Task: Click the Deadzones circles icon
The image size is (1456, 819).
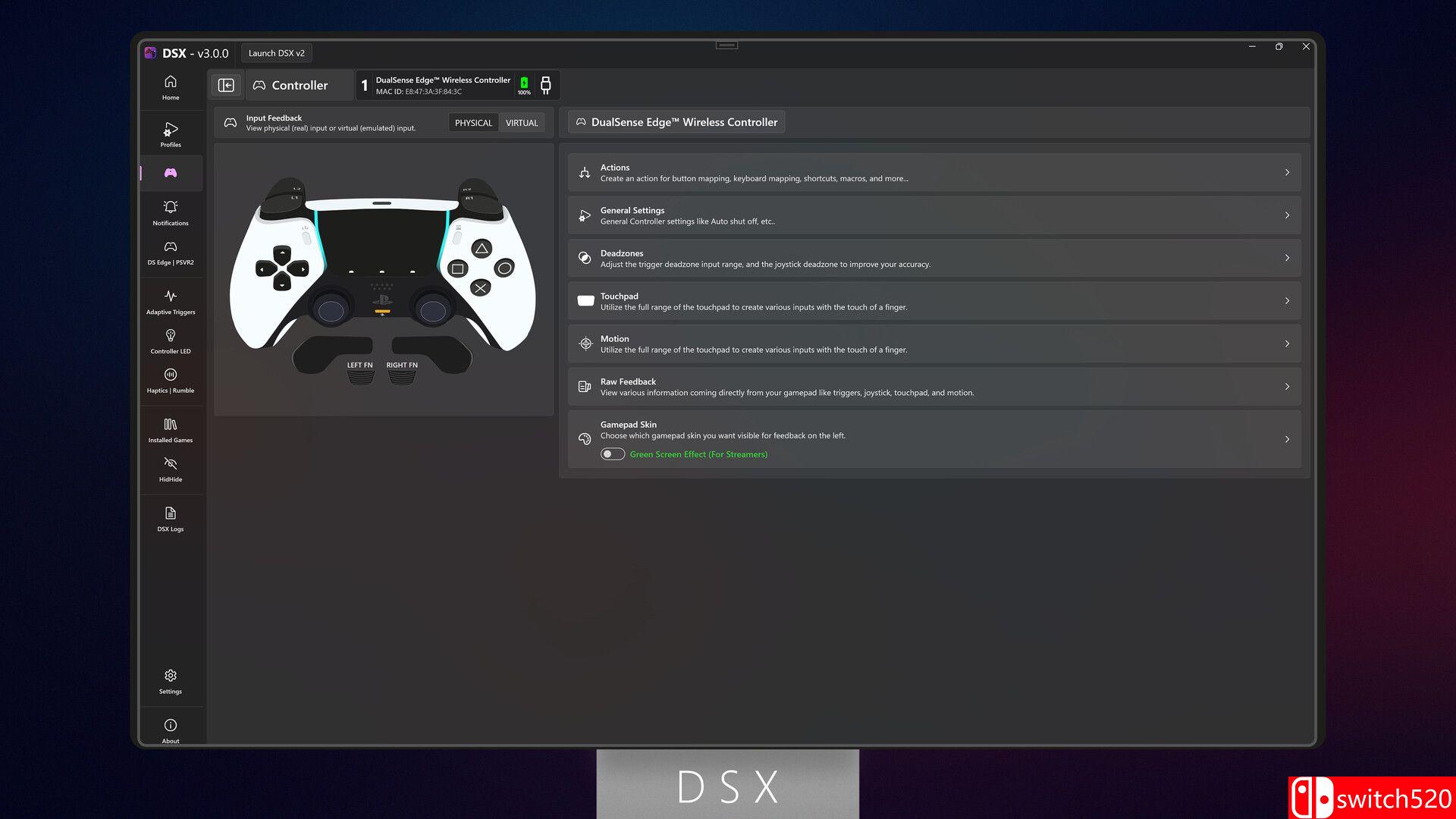Action: [x=585, y=258]
